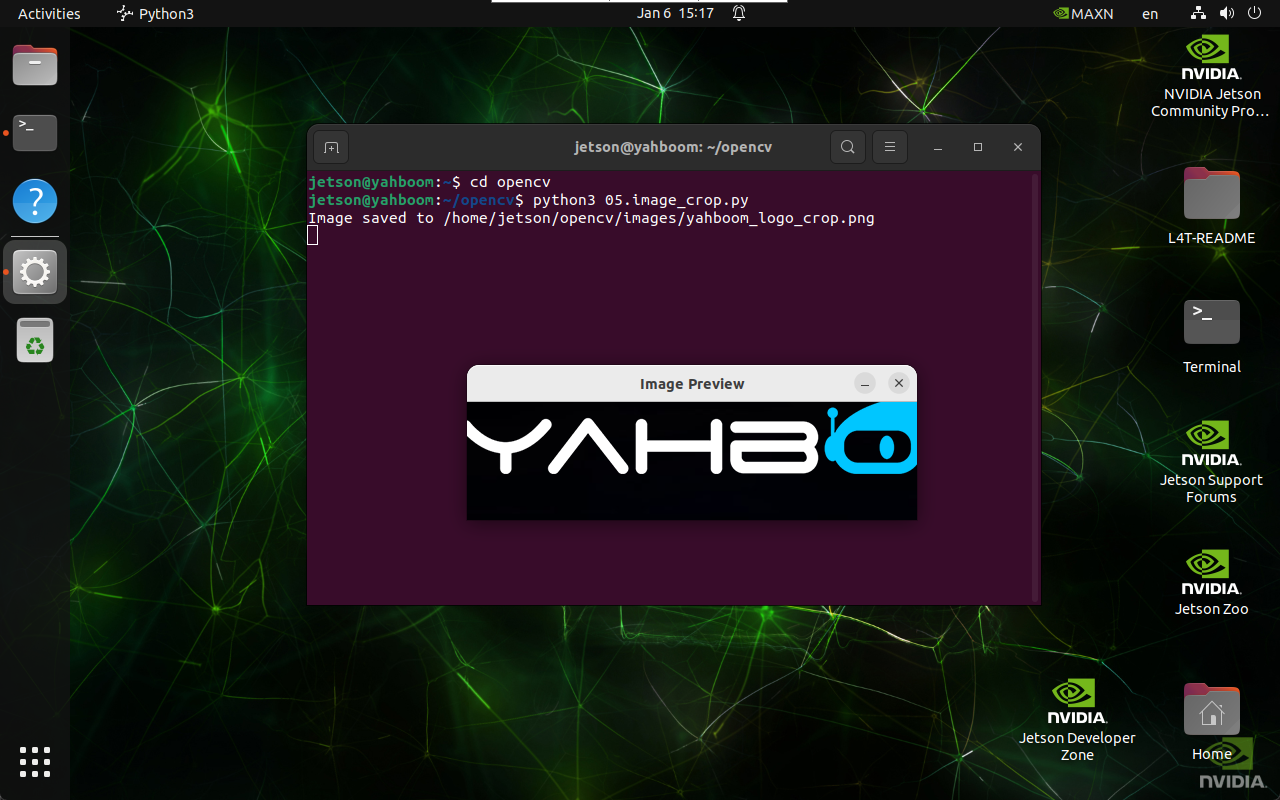Open the Help icon in the dock

(x=35, y=201)
